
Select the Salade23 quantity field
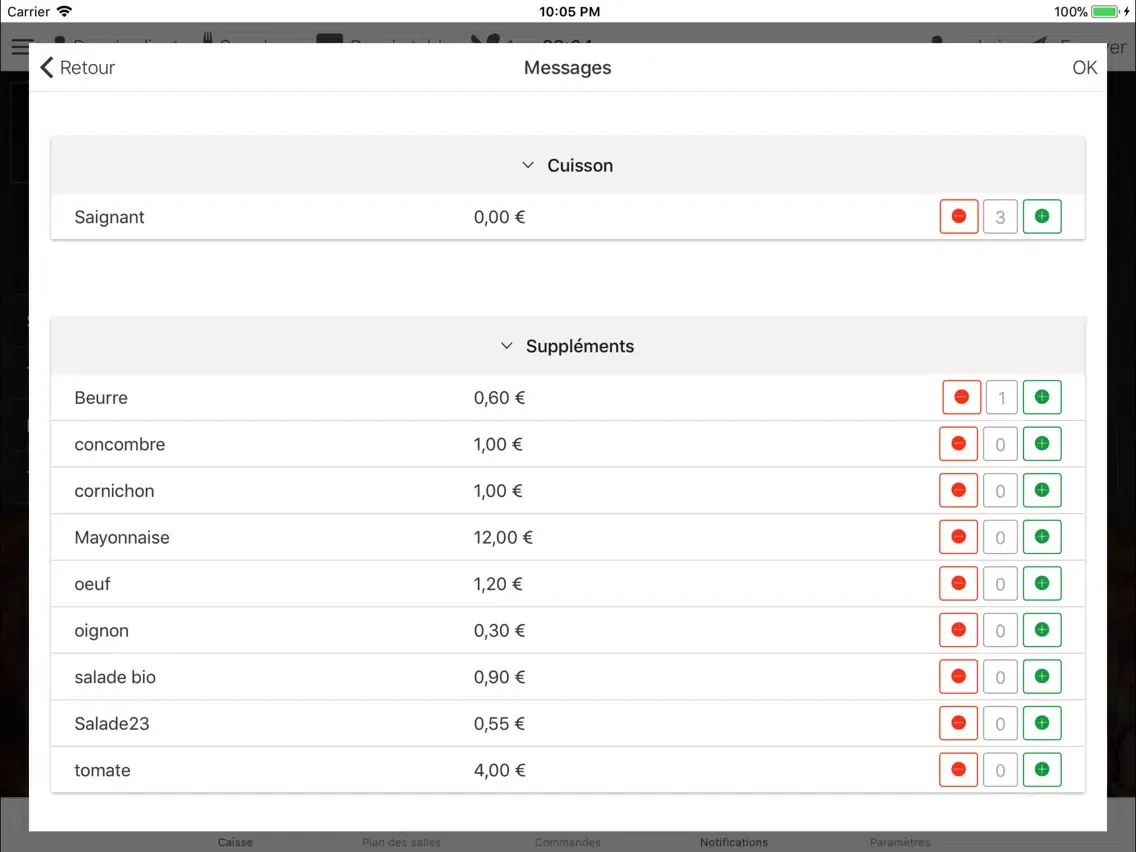pos(1001,723)
